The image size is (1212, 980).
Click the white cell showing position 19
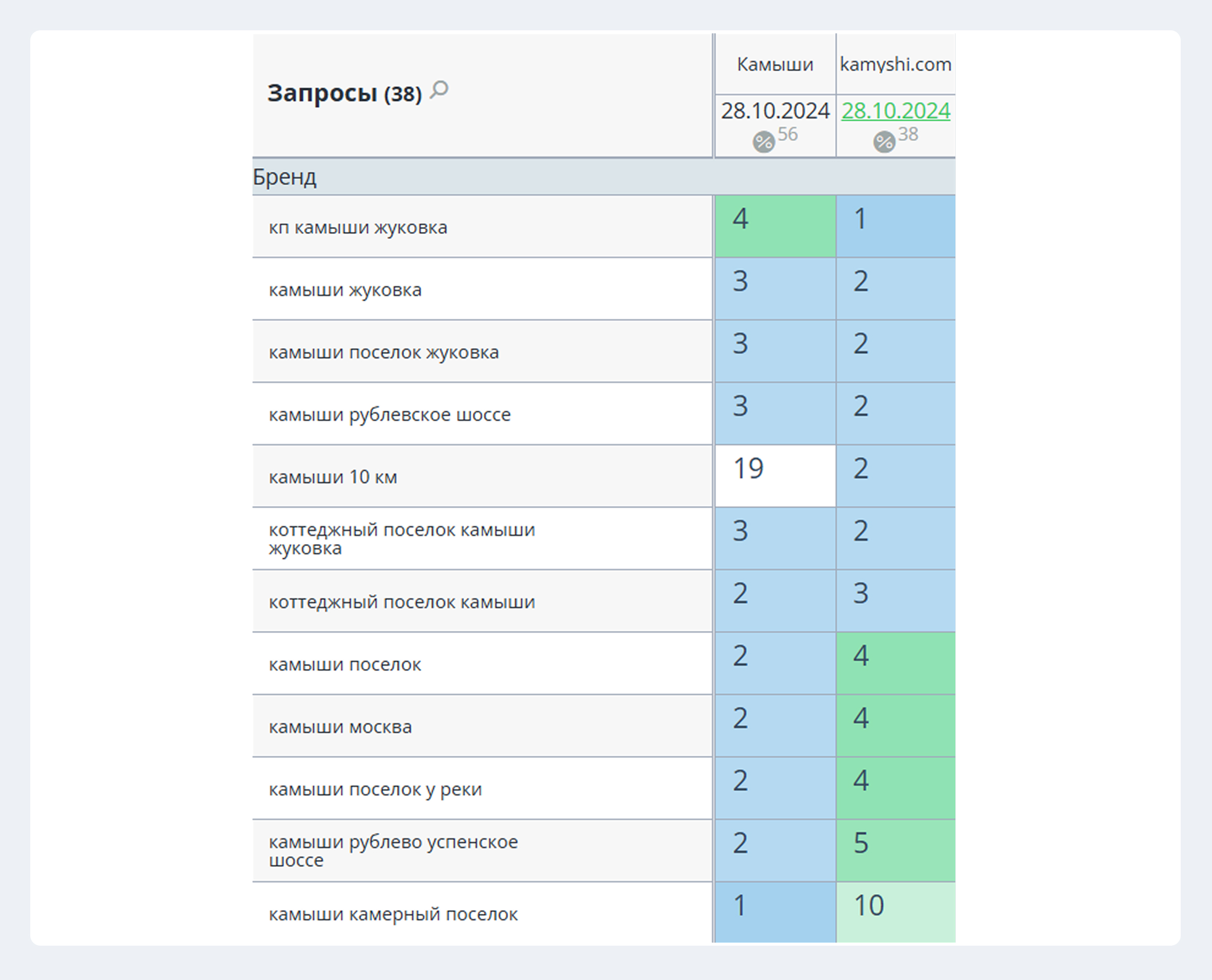tap(775, 476)
